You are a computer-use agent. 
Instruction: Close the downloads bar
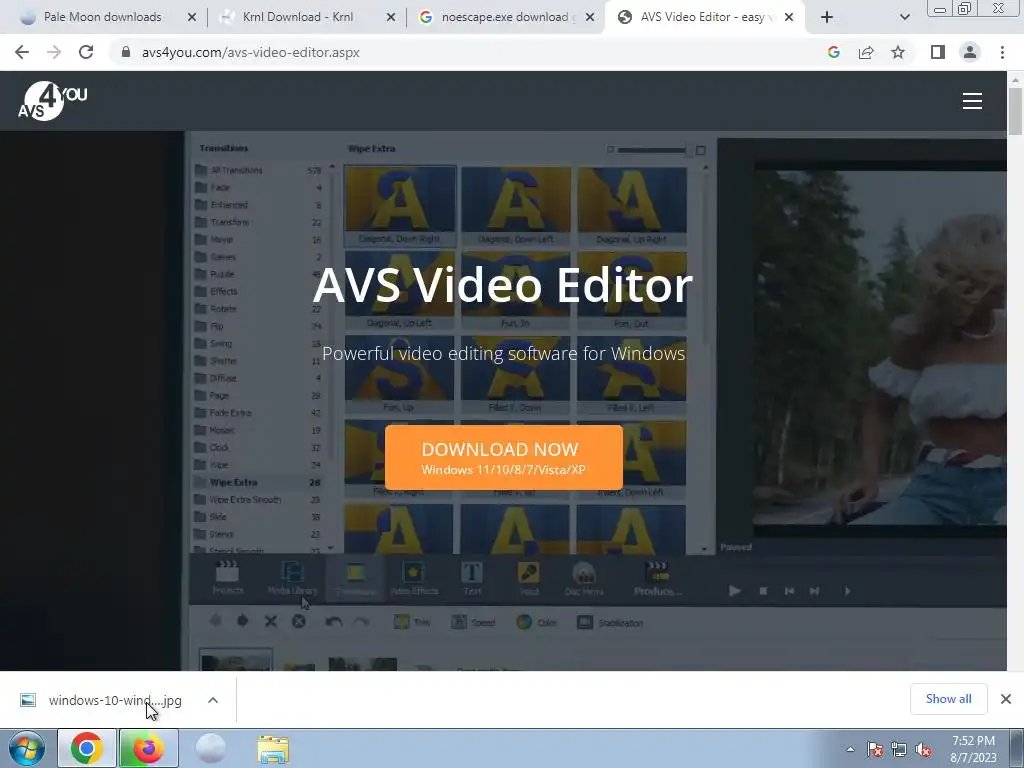coord(1006,699)
